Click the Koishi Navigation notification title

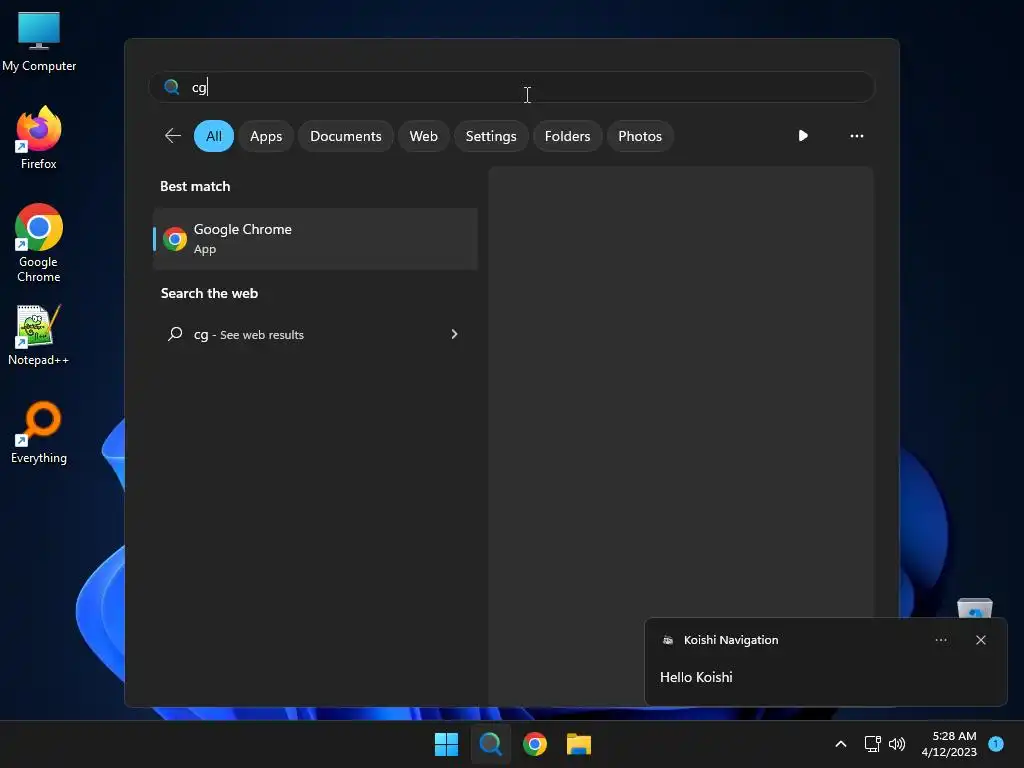(x=731, y=640)
